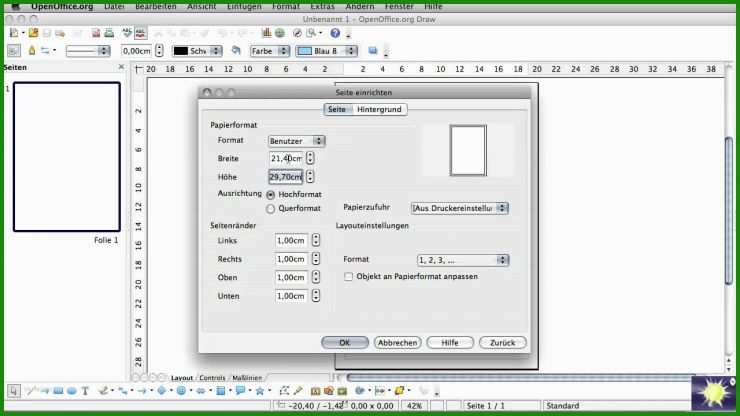Click the 42% zoom value in status bar
The height and width of the screenshot is (416, 740).
414,406
